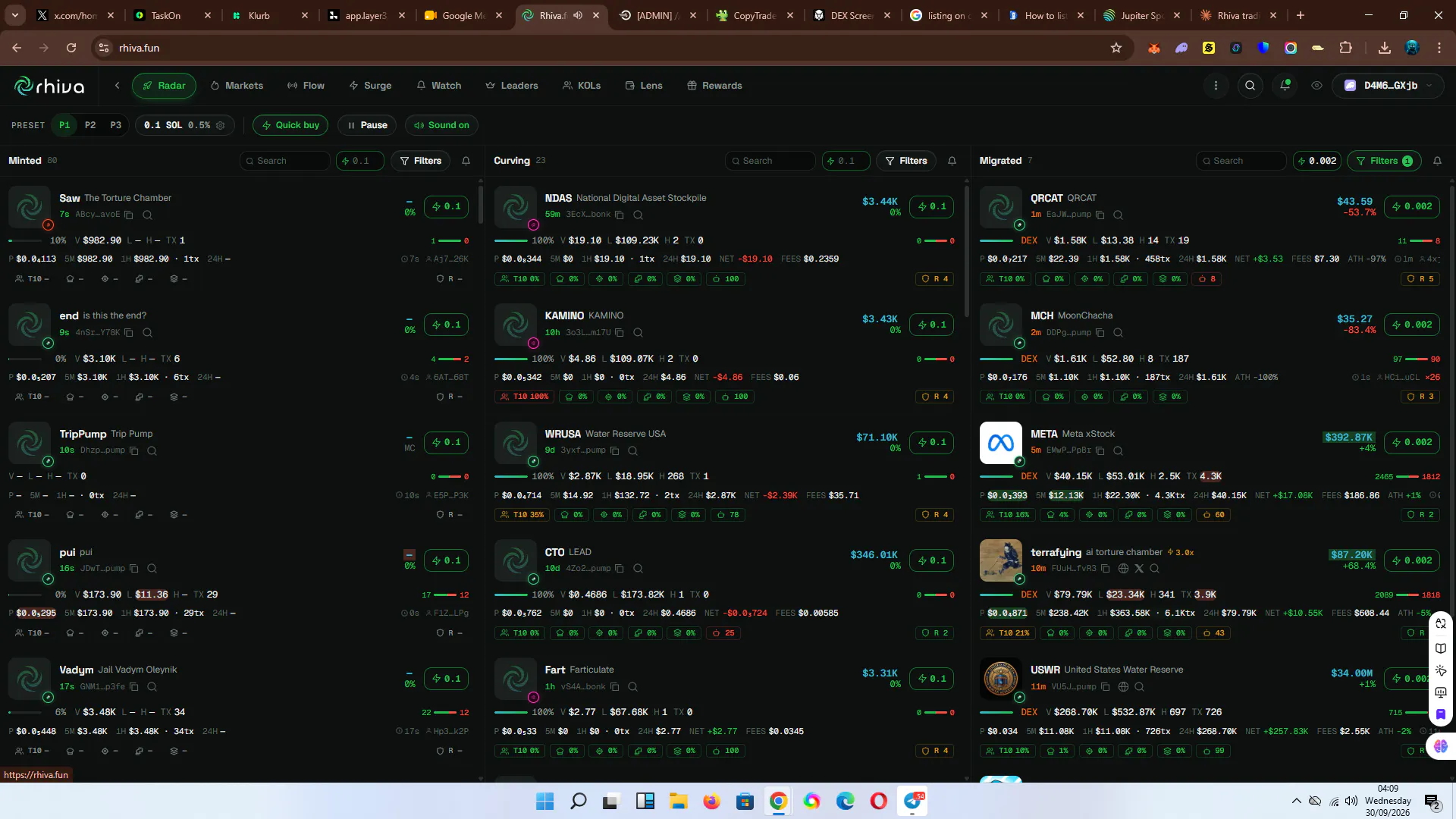This screenshot has width=1456, height=819.
Task: Quick buy 0.1 of NDAS token
Action: [931, 206]
